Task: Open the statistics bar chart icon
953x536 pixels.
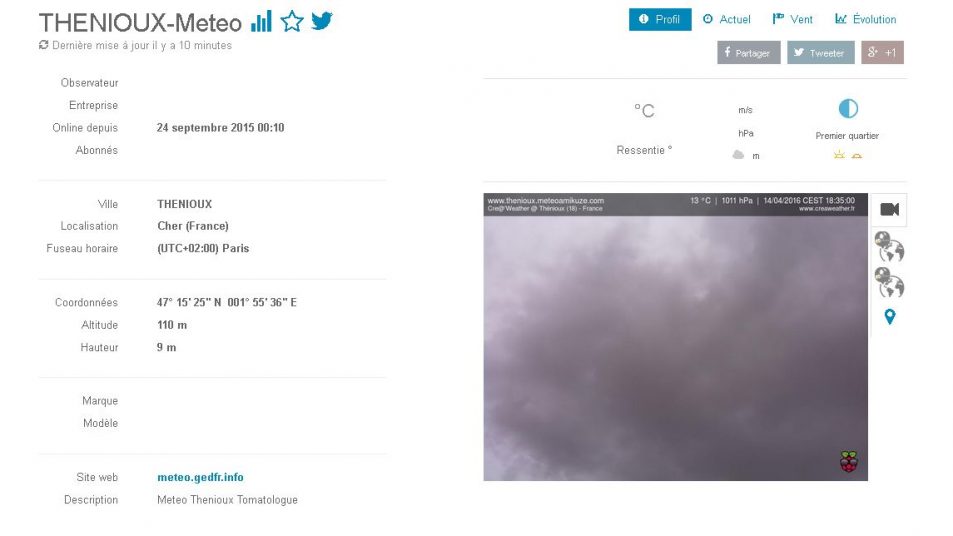Action: (x=261, y=22)
